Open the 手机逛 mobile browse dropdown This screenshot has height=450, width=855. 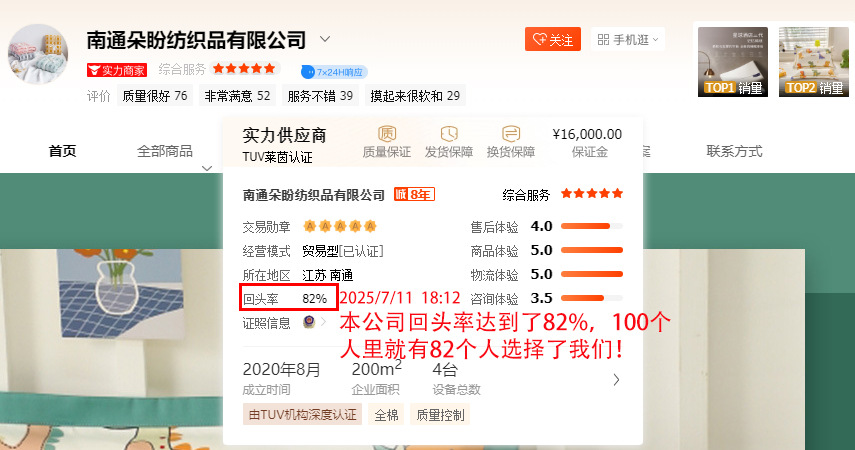(628, 39)
